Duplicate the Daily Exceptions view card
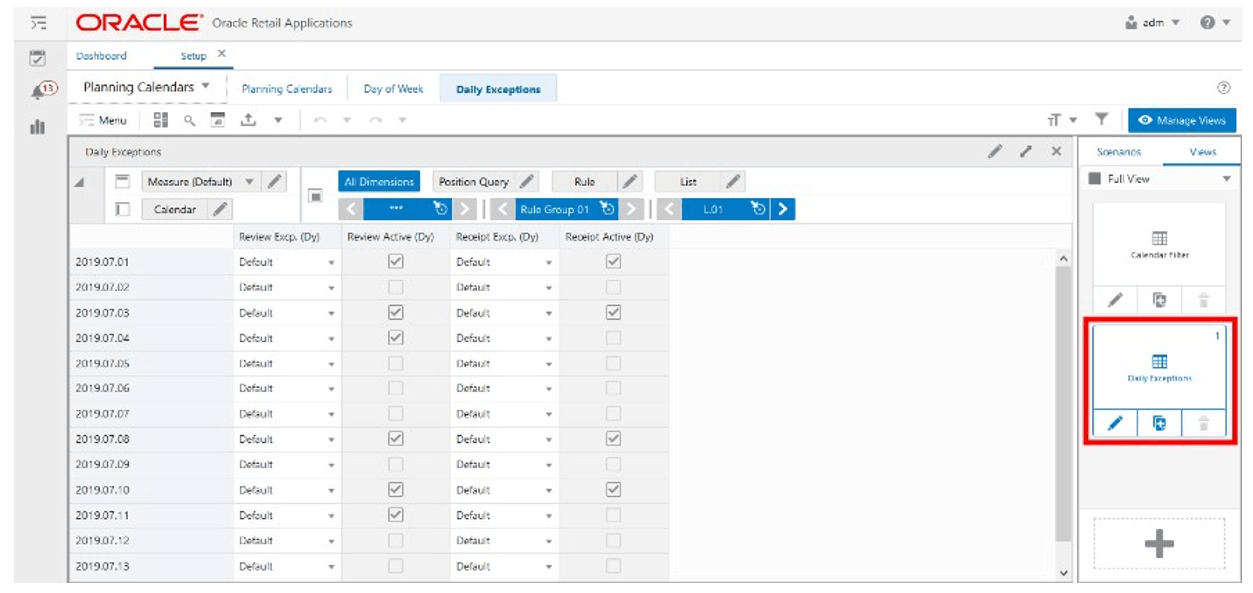This screenshot has width=1253, height=593. tap(1160, 424)
